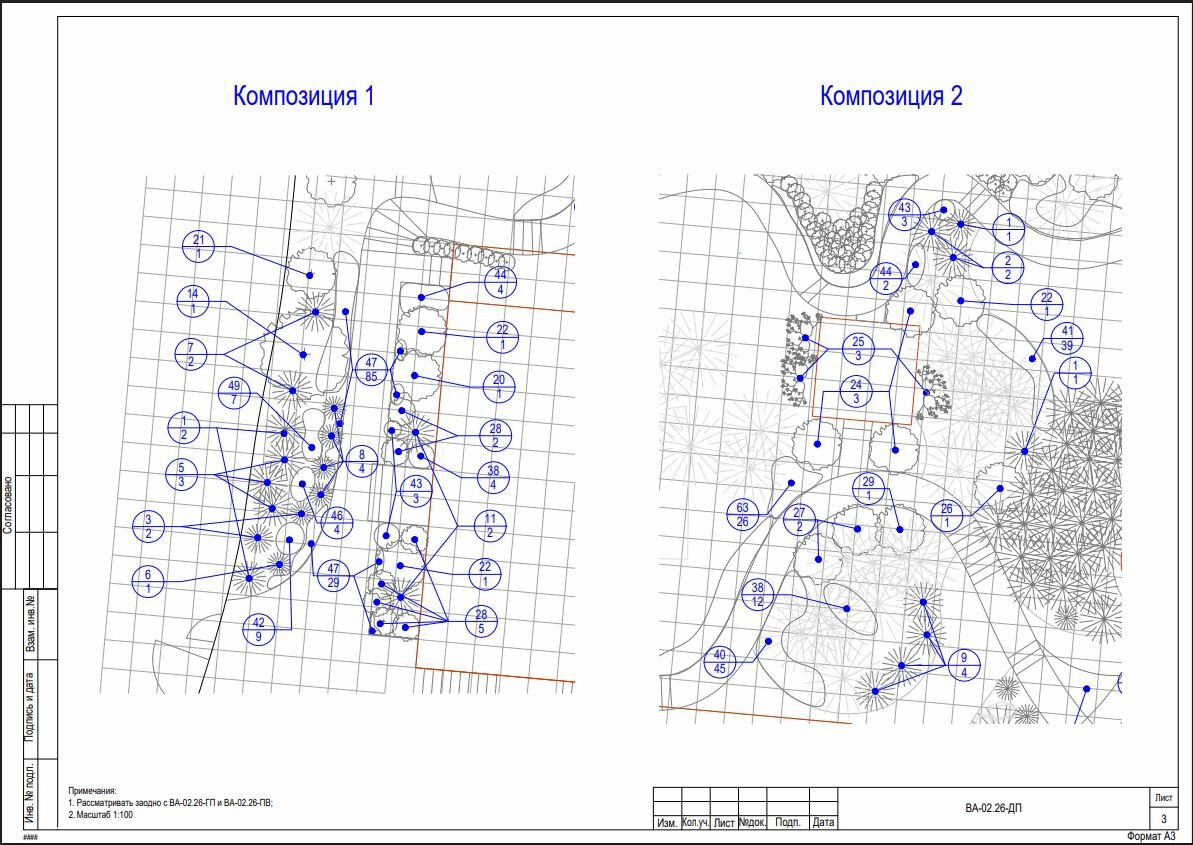
Task: Select the callout labeled 41 over 39
Action: pyautogui.click(x=1067, y=338)
